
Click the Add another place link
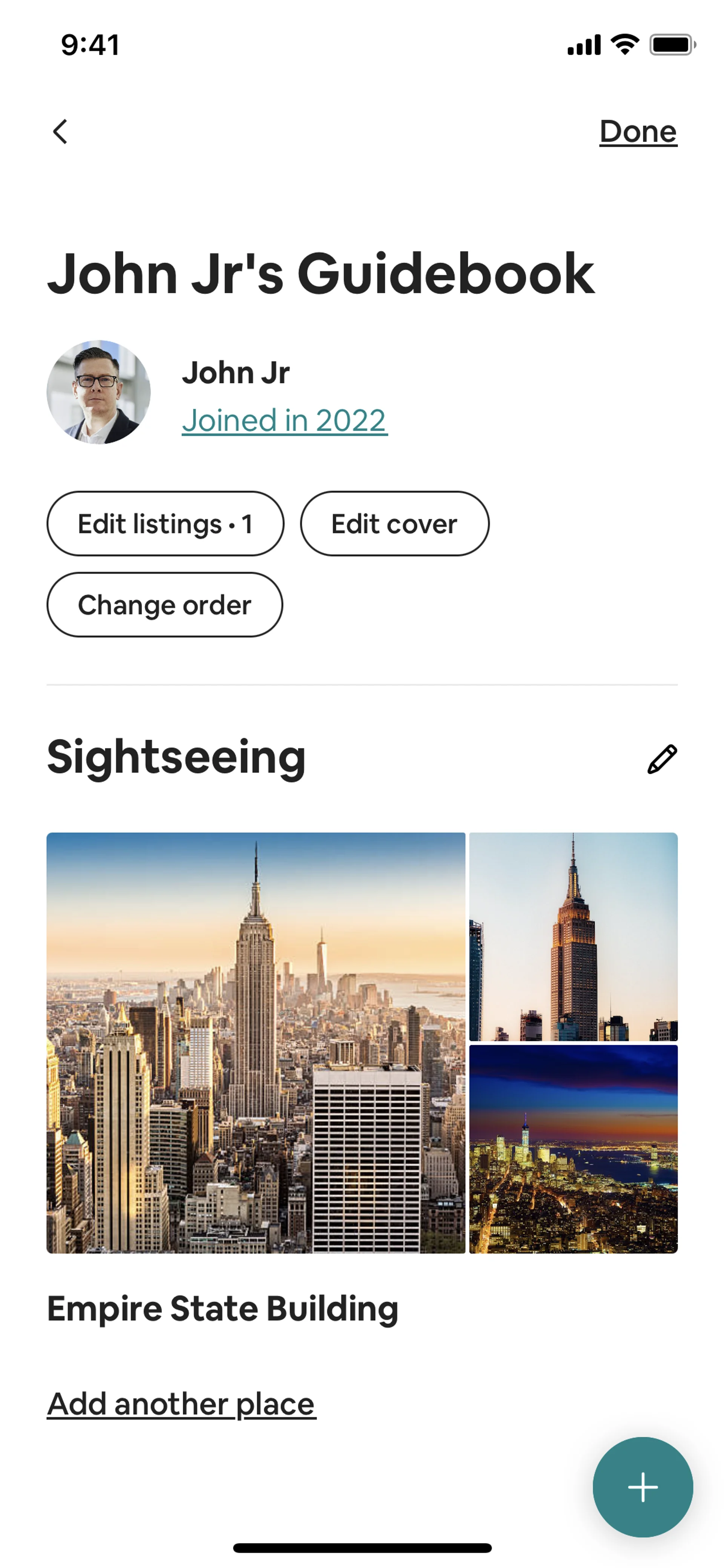(181, 1404)
